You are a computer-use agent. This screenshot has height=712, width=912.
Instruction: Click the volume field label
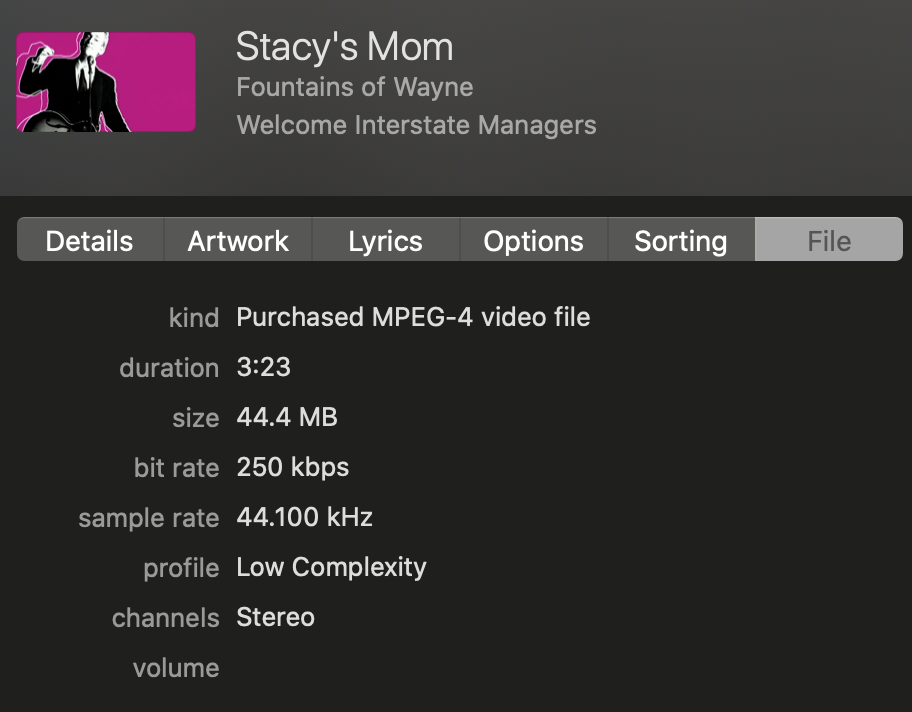tap(176, 668)
